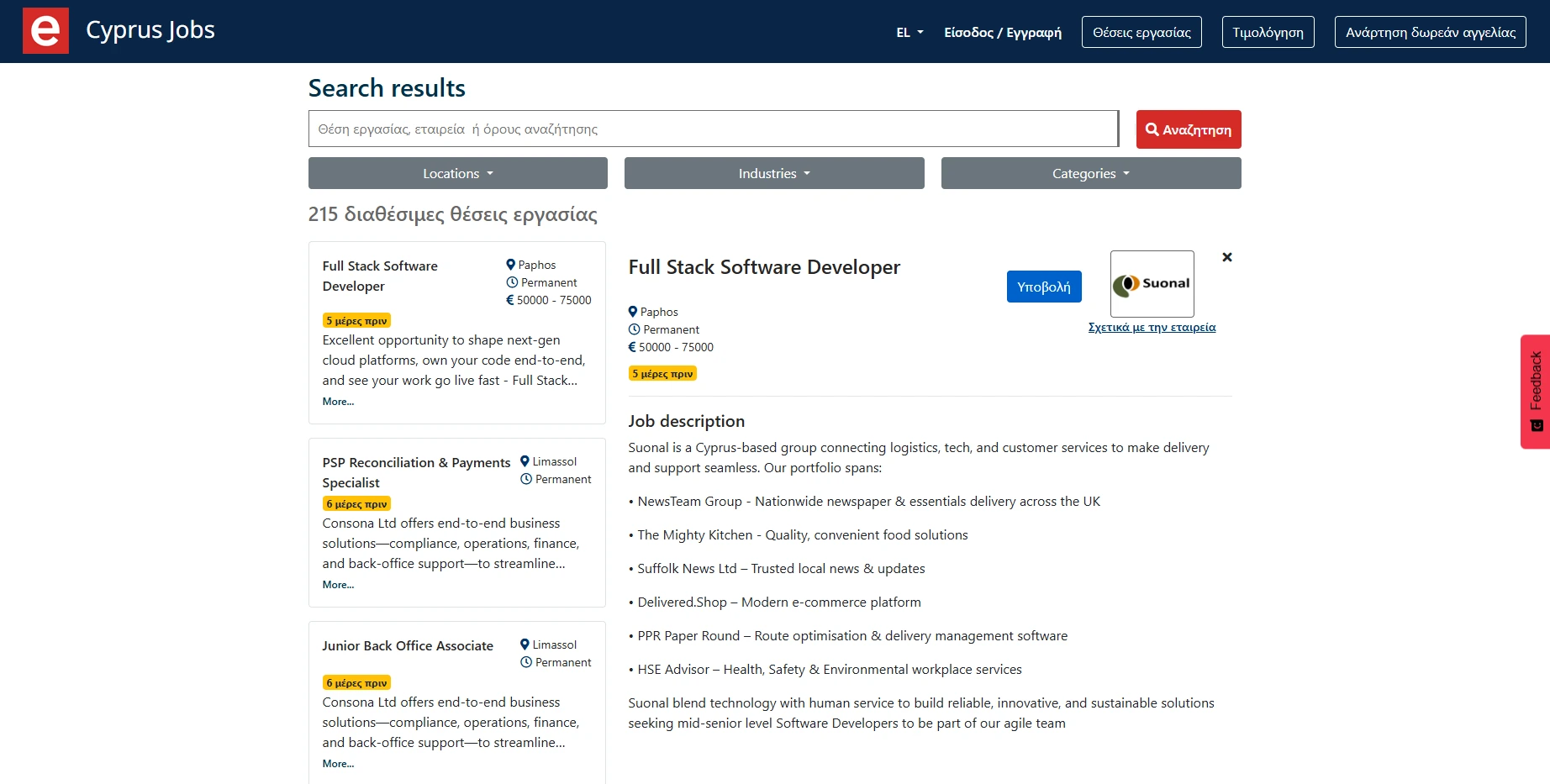
Task: Open Full Stack Software Developer job card title
Action: [x=380, y=276]
